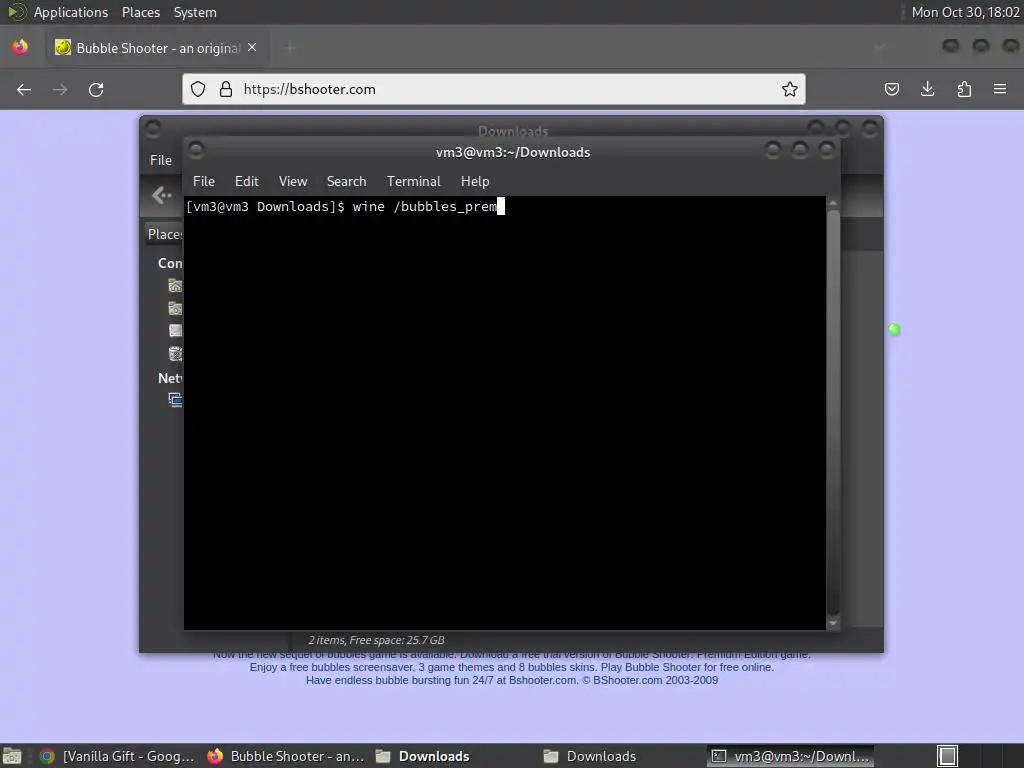Image resolution: width=1024 pixels, height=768 pixels.
Task: Click the clock showing Mon Oct 30
Action: [x=965, y=12]
